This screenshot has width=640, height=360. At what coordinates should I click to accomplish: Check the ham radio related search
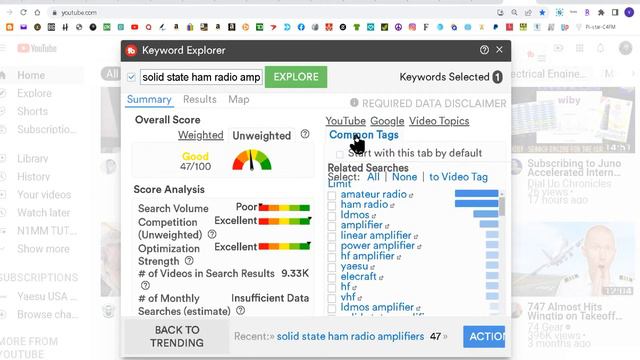point(332,206)
